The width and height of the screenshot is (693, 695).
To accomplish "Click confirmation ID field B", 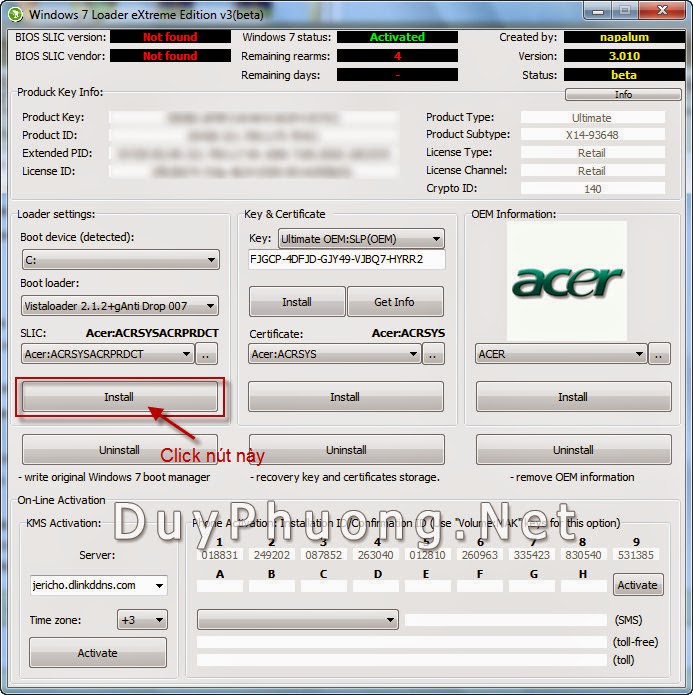I will tap(272, 587).
